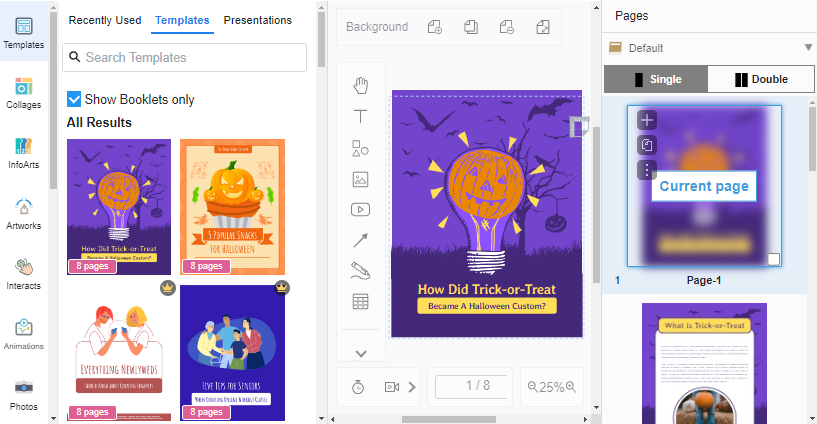The image size is (817, 424).
Task: Click the page-corner flip icon on canvas
Action: tap(579, 127)
